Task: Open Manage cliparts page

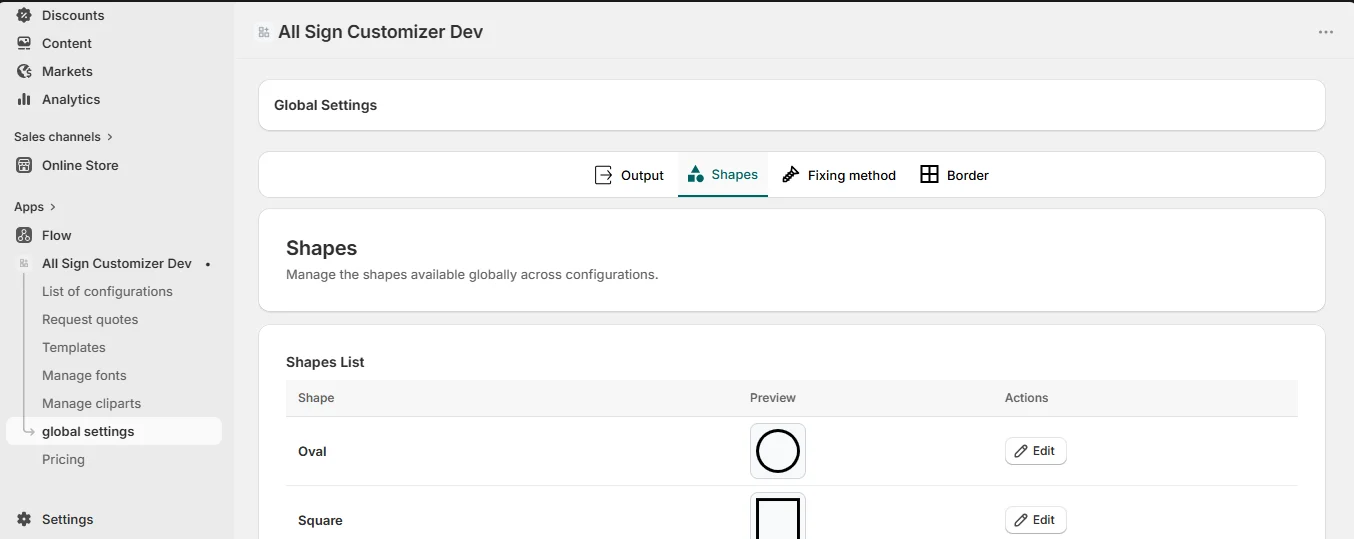Action: pyautogui.click(x=91, y=403)
